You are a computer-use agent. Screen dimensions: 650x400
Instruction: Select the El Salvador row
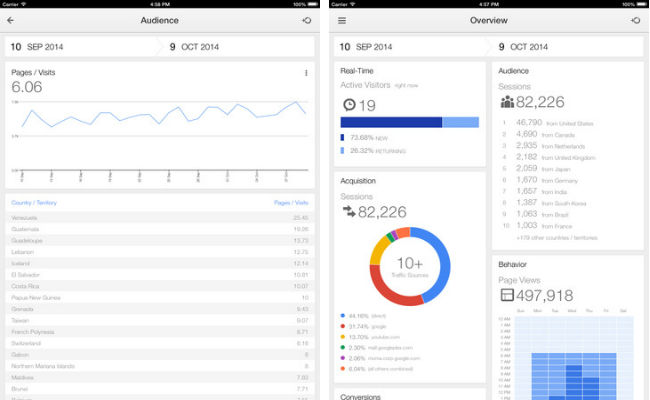(160, 275)
